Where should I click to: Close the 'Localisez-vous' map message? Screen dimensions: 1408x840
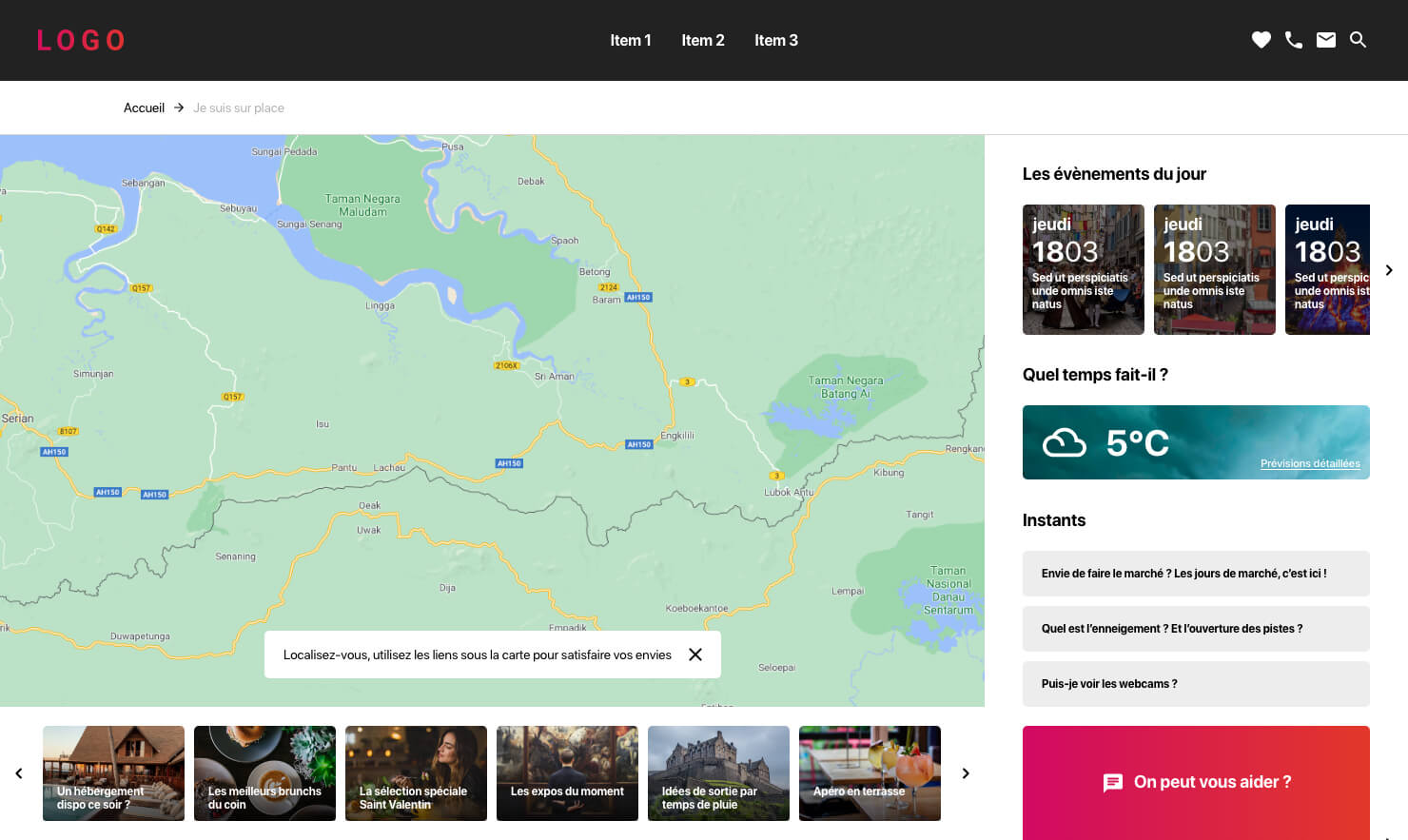[x=695, y=654]
